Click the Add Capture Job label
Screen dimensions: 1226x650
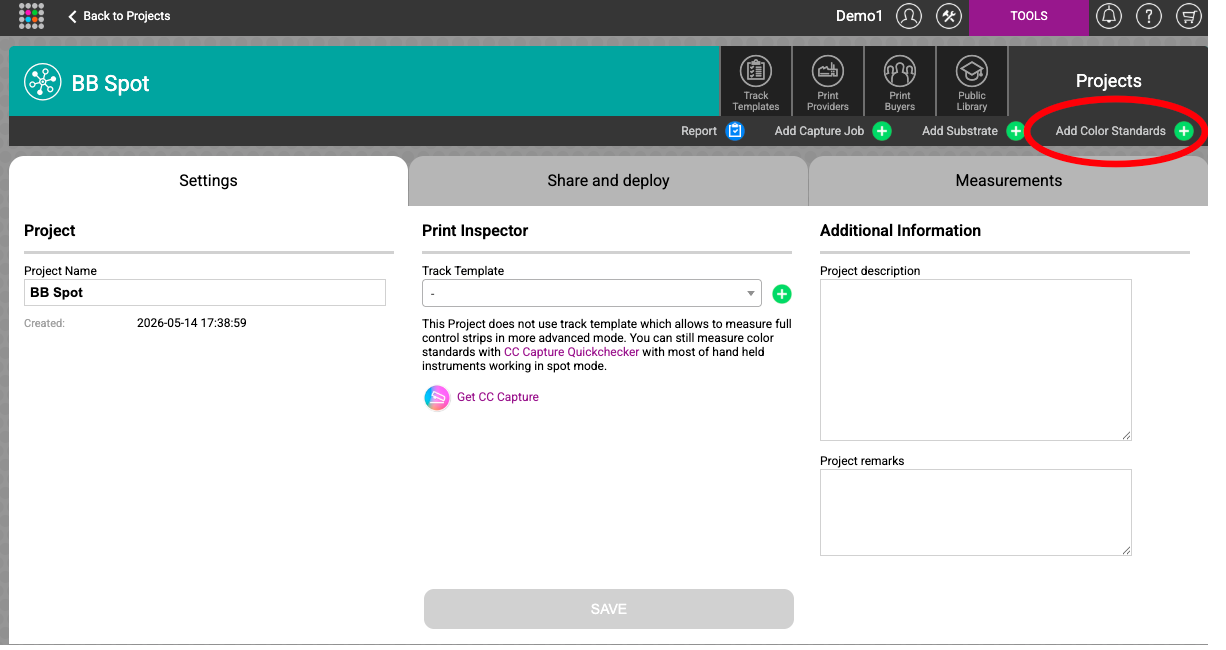pyautogui.click(x=819, y=131)
